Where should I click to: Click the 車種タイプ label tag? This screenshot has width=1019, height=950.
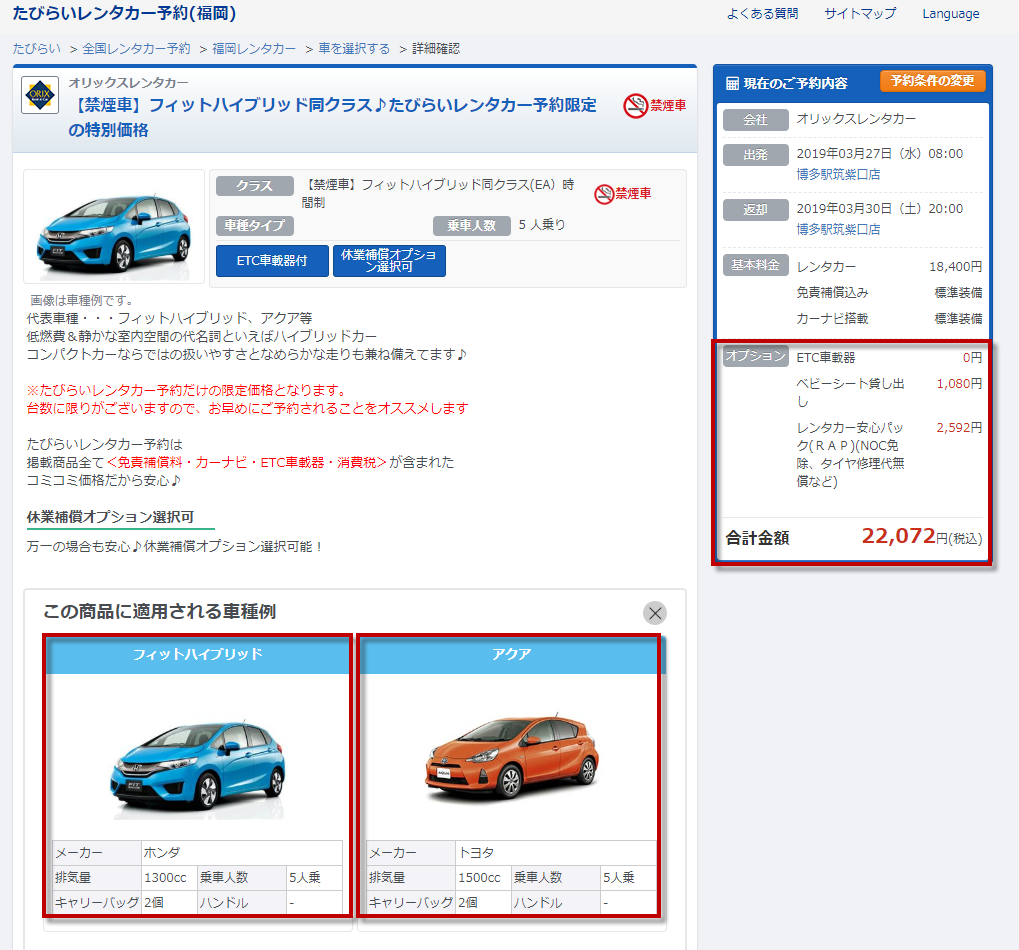click(255, 225)
